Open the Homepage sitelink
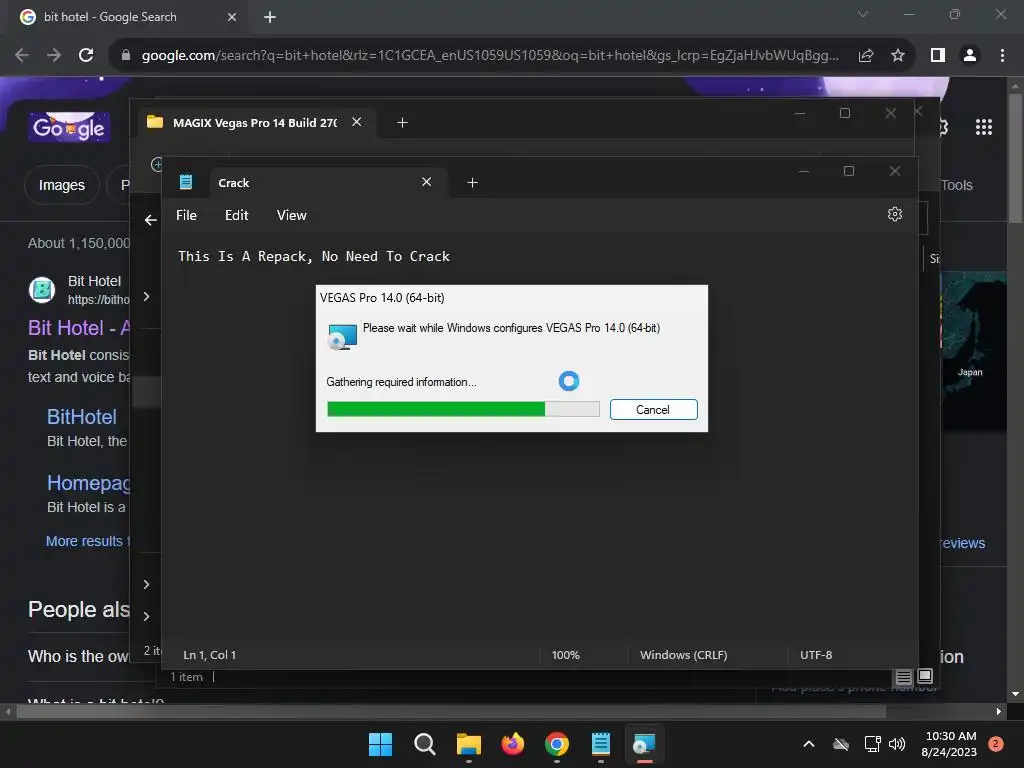This screenshot has height=768, width=1024. pos(89,483)
